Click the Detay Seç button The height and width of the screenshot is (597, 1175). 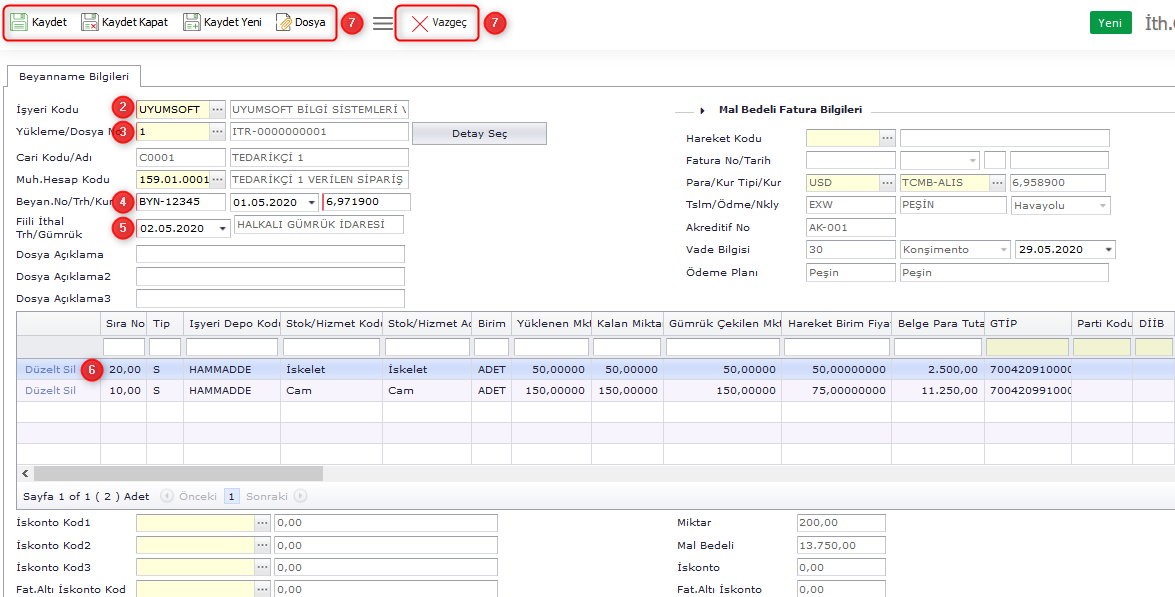(x=479, y=134)
